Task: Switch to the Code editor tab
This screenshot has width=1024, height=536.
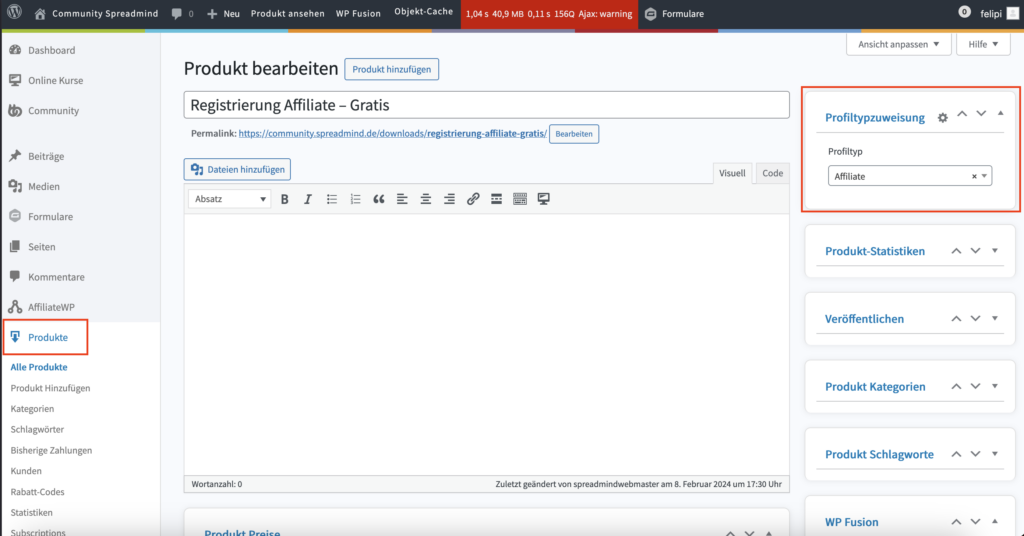Action: tap(772, 173)
